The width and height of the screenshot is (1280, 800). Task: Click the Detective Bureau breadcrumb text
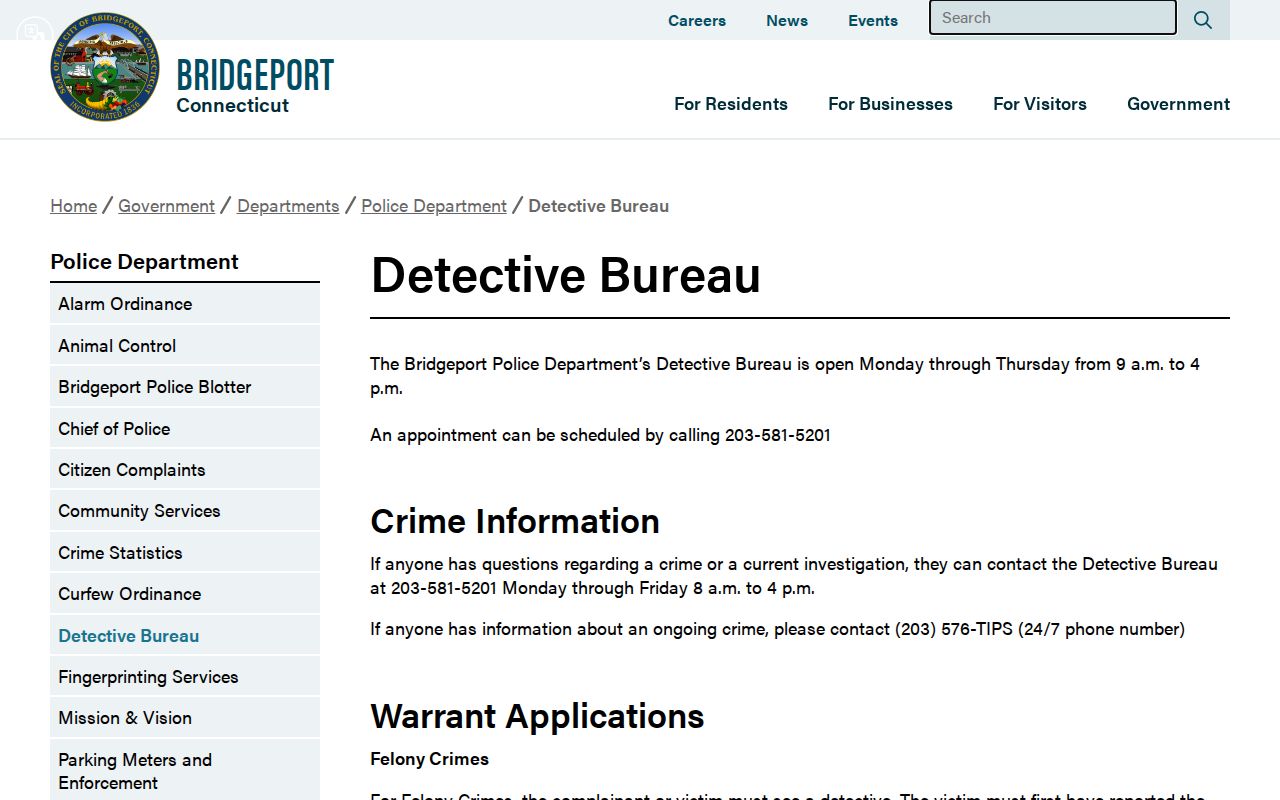599,206
